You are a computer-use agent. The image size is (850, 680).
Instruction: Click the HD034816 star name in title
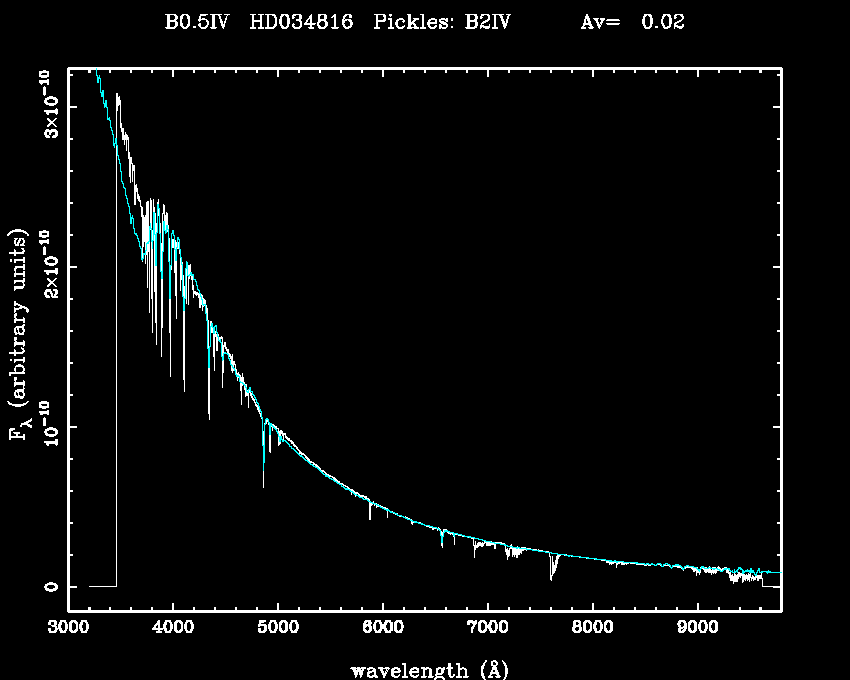click(x=301, y=22)
